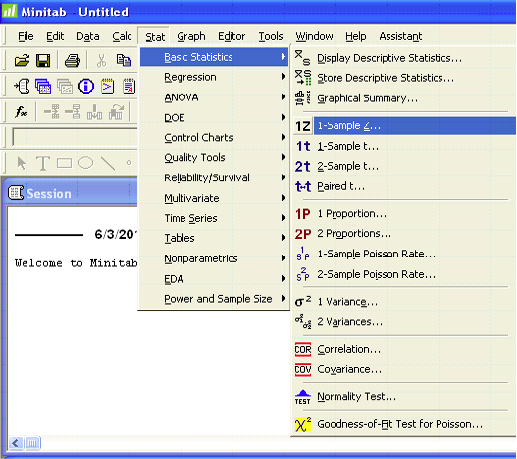Click the Print icon in toolbar
Image resolution: width=517 pixels, height=459 pixels.
point(72,61)
